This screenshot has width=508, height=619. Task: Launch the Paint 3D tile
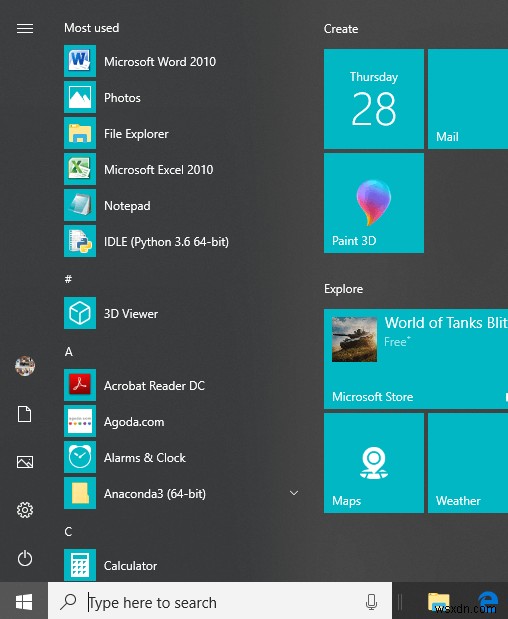point(374,203)
